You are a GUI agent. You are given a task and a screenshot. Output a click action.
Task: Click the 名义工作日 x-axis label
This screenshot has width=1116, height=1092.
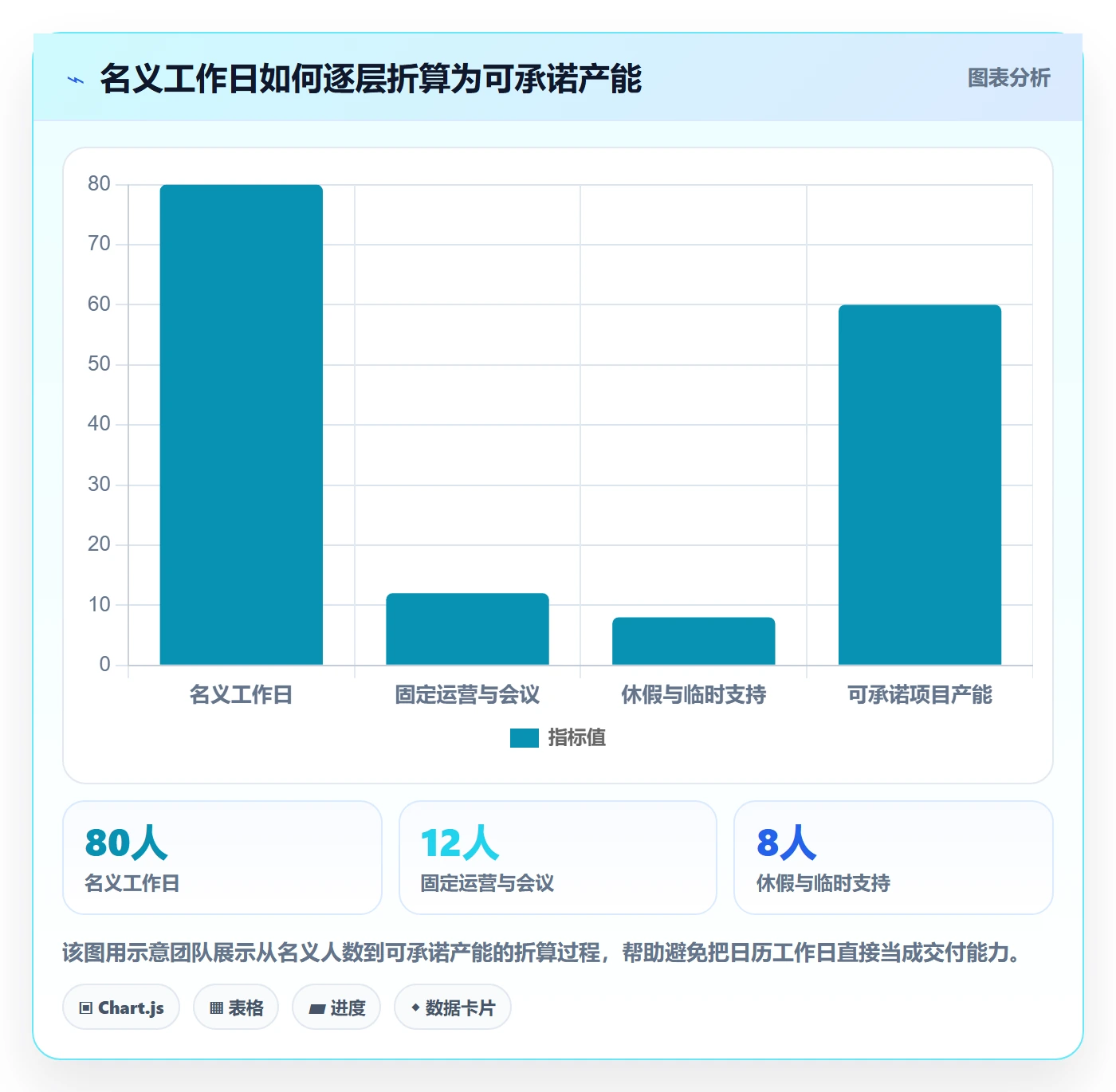(241, 695)
